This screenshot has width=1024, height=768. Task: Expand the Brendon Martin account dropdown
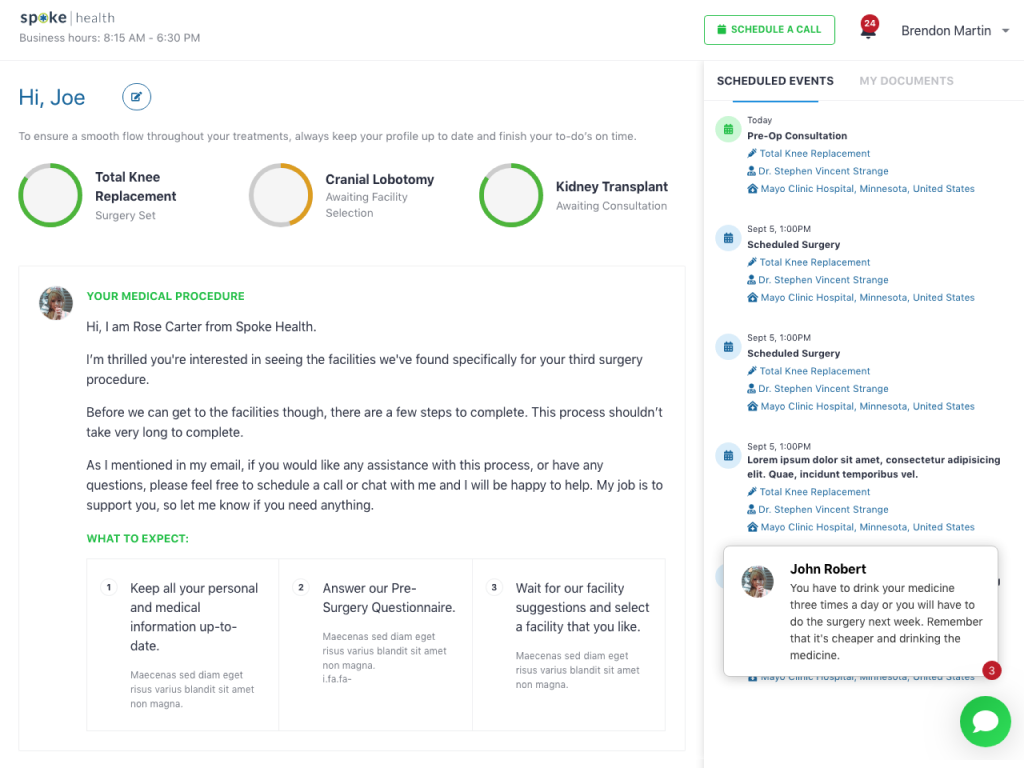point(953,30)
